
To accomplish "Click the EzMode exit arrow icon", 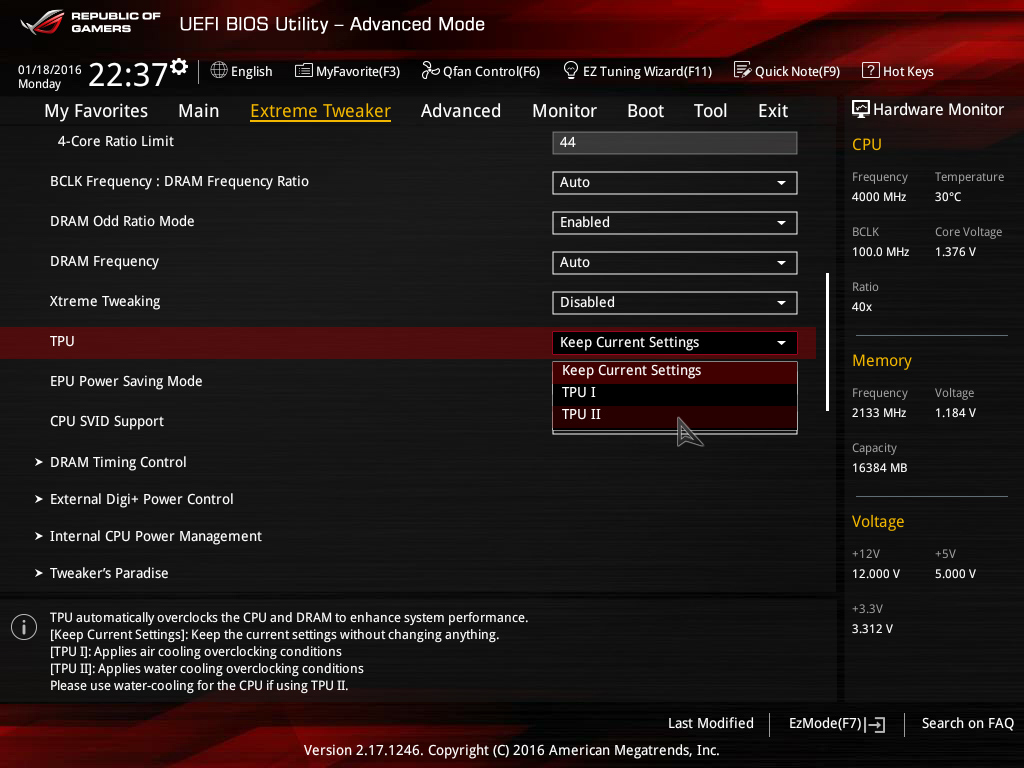I will [876, 724].
